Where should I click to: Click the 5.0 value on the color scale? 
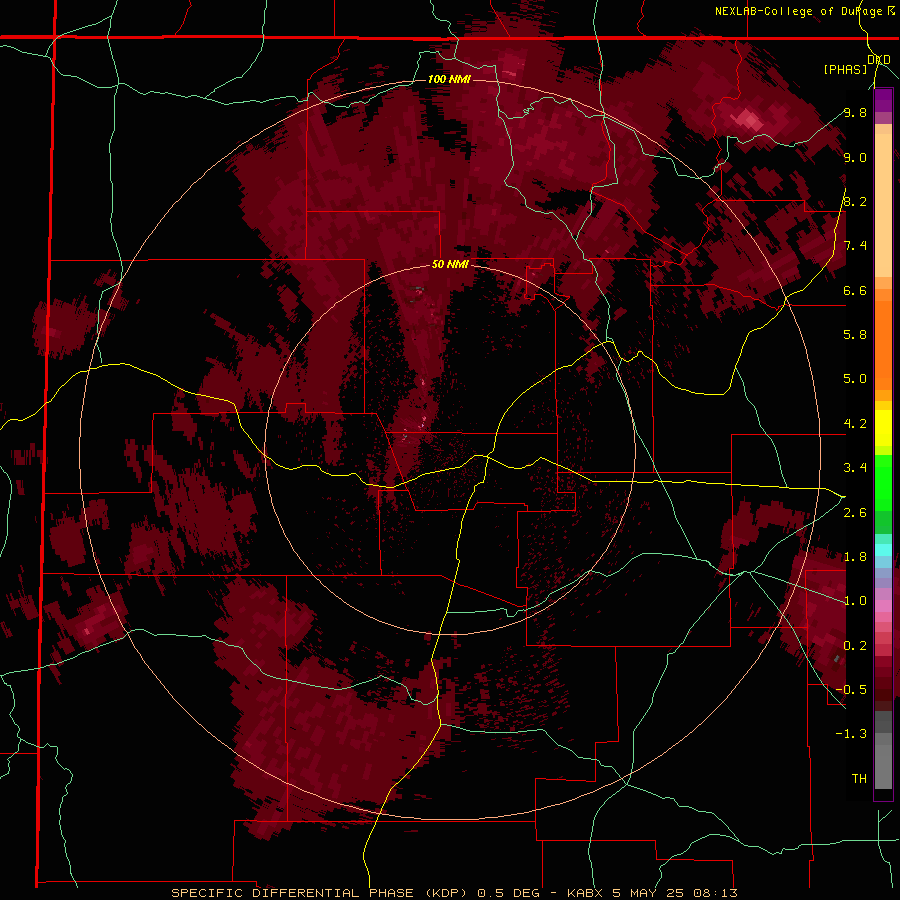[855, 379]
